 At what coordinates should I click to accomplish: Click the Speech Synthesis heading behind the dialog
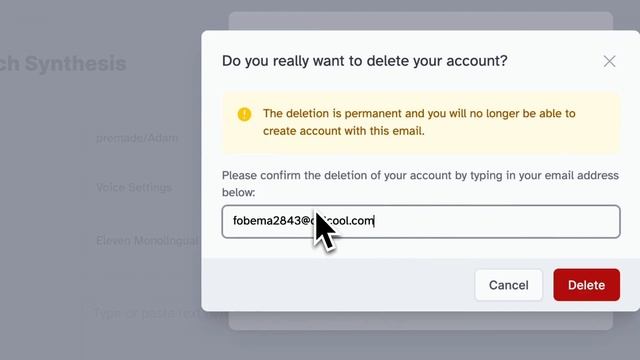coord(63,64)
